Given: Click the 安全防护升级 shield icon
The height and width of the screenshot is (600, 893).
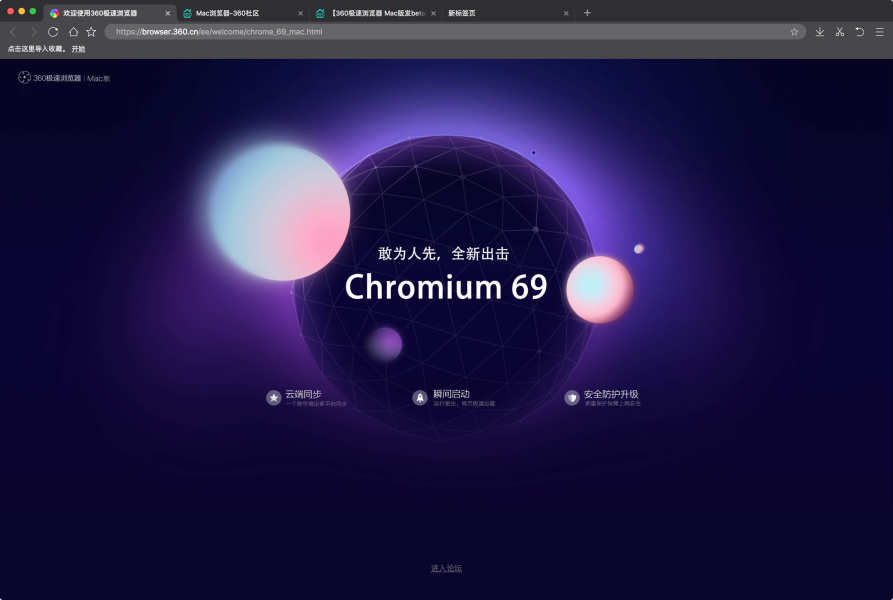Looking at the screenshot, I should (572, 397).
